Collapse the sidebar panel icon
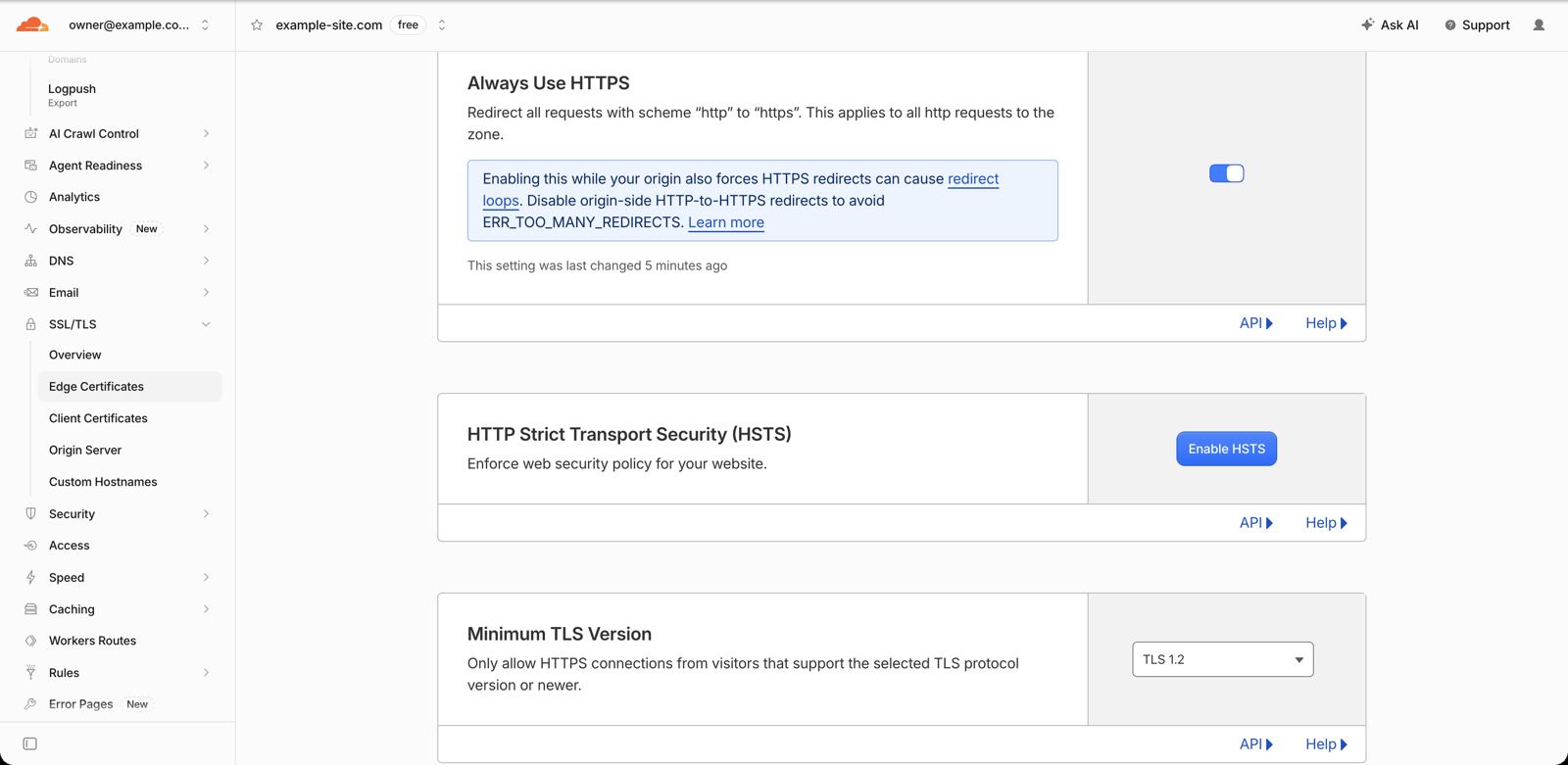The width and height of the screenshot is (1568, 765). 30,743
